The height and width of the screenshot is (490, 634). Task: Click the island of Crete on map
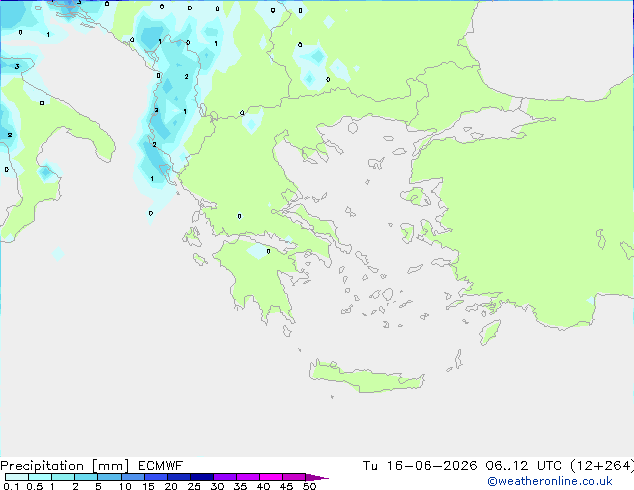(366, 377)
